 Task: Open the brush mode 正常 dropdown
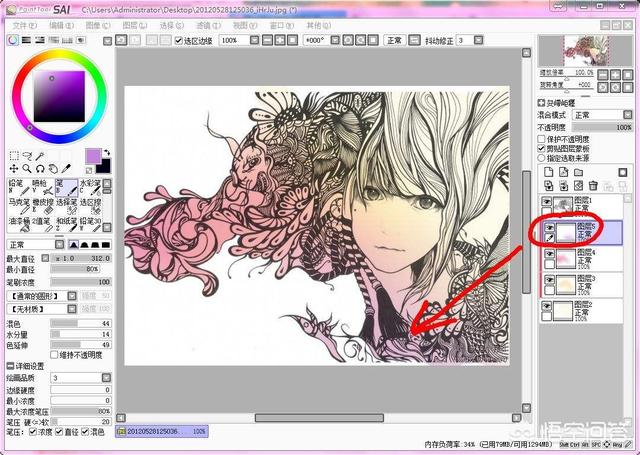[x=60, y=244]
